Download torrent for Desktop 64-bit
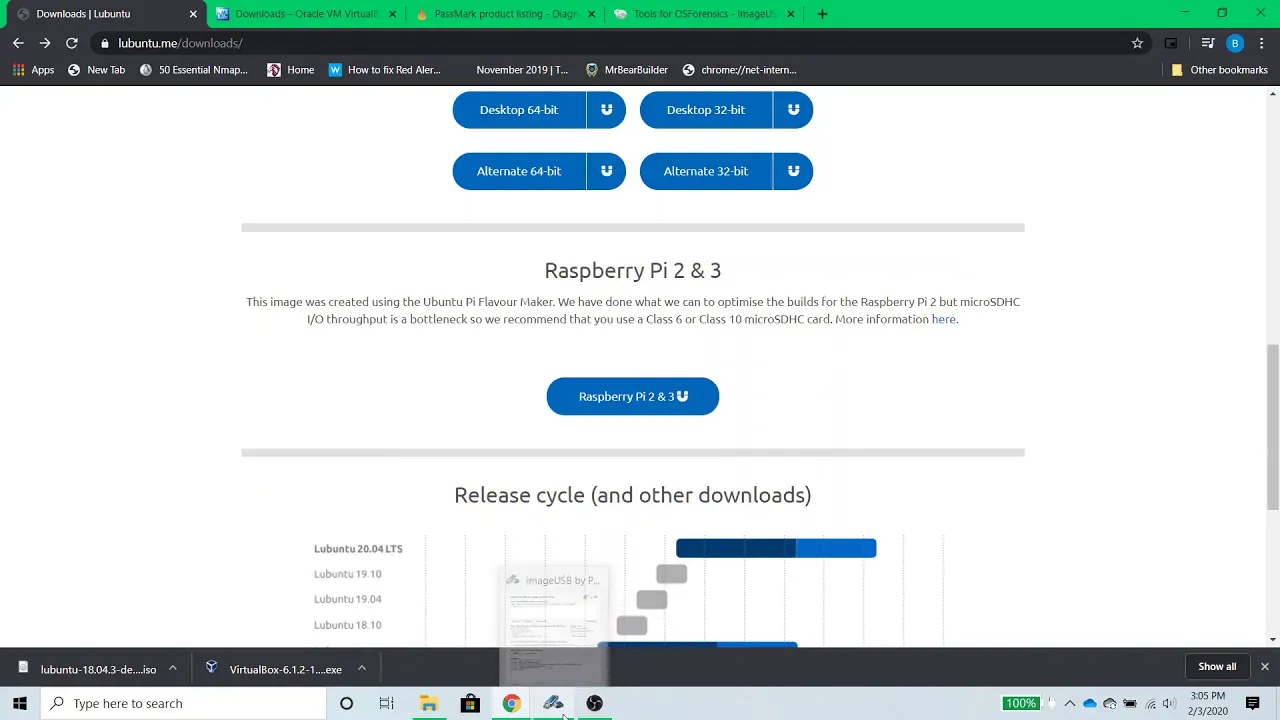The width and height of the screenshot is (1280, 720). point(606,110)
